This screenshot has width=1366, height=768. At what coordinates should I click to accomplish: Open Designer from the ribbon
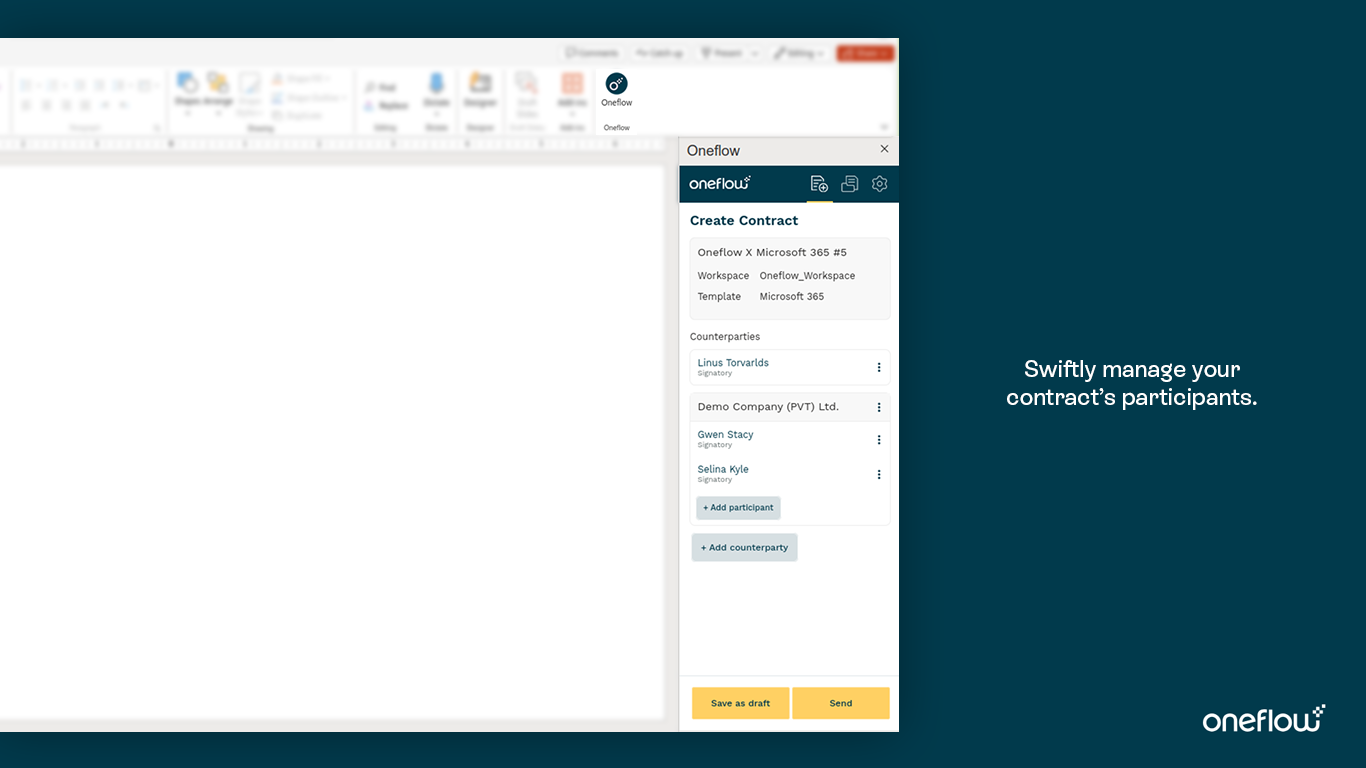480,90
